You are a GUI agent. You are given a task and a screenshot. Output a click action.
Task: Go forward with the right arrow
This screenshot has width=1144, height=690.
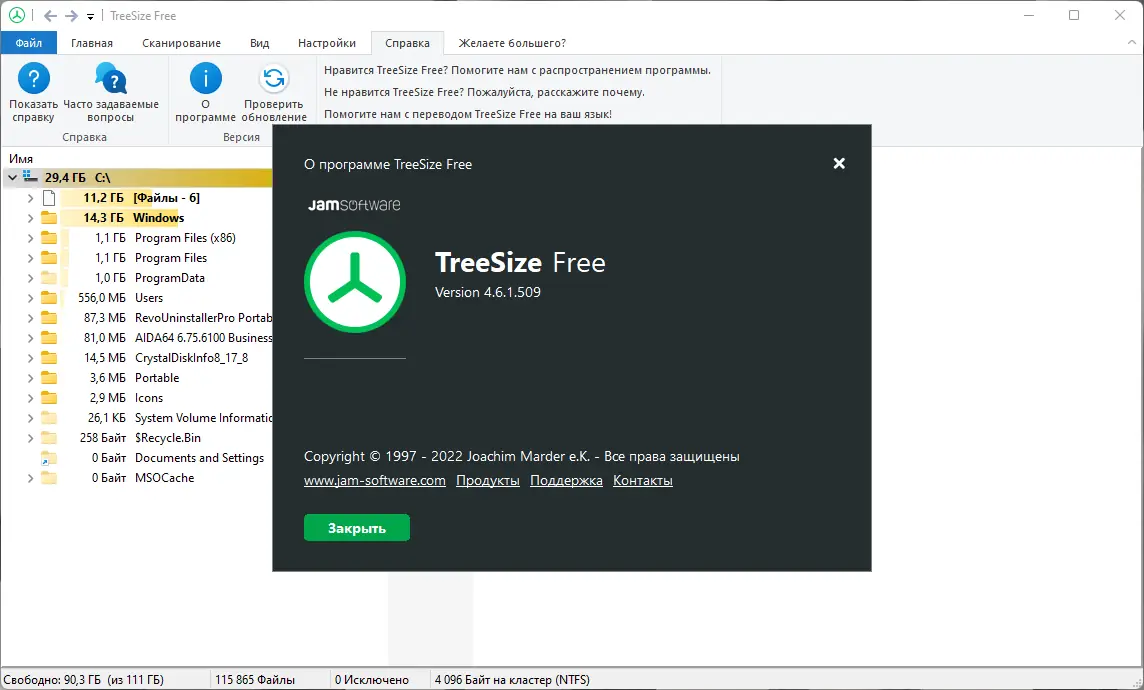click(71, 16)
